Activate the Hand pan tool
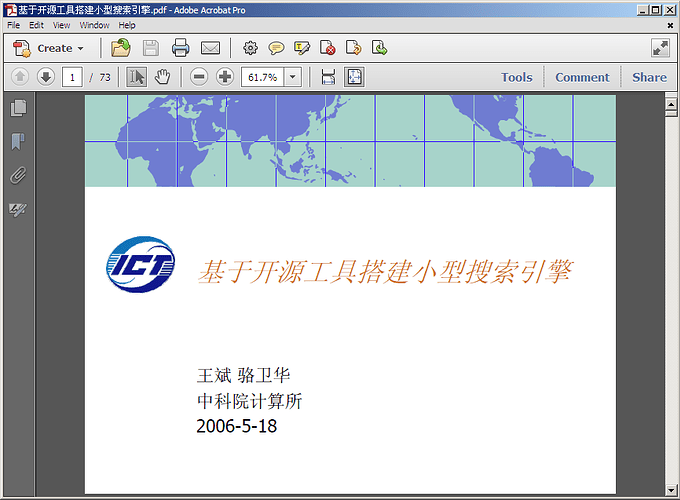Screen dimensions: 680x500 point(163,77)
